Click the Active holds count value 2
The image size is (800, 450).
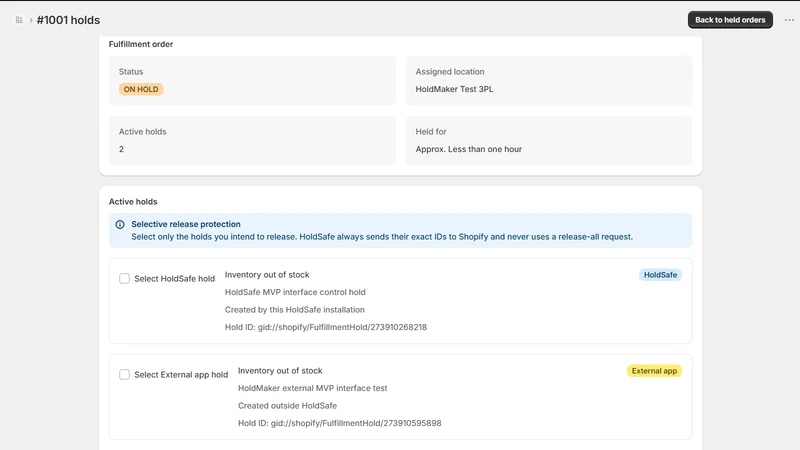click(121, 149)
